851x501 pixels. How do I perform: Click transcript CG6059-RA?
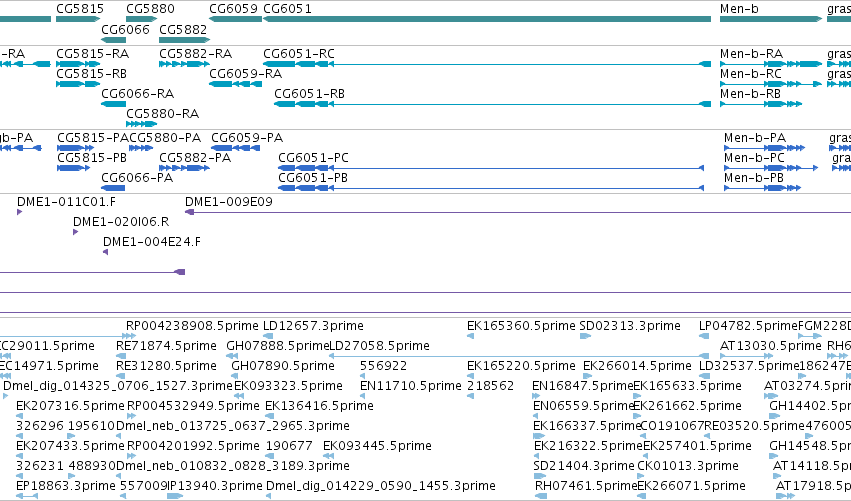245,74
